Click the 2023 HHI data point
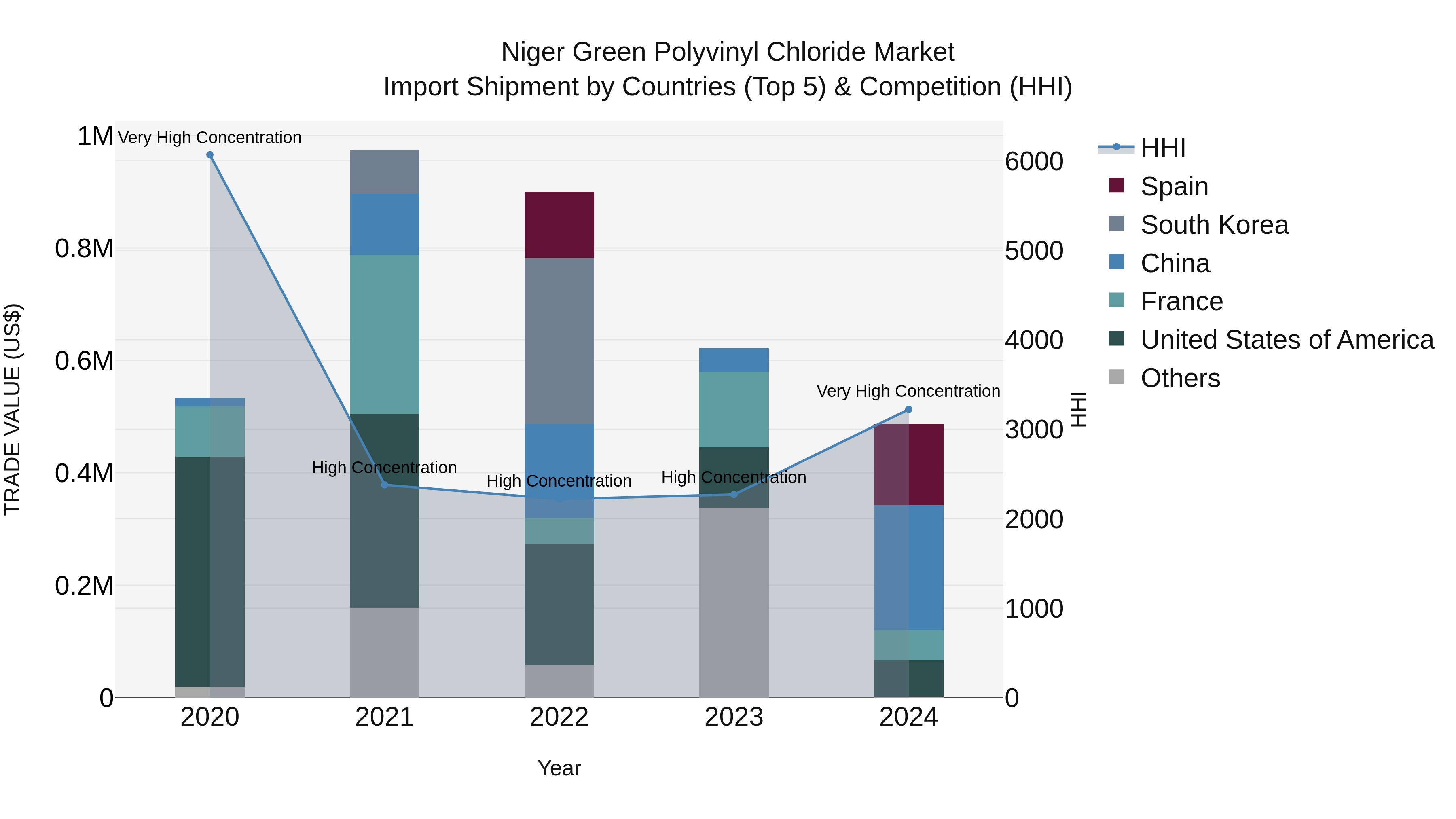Screen dimensions: 1456x819 [x=734, y=495]
